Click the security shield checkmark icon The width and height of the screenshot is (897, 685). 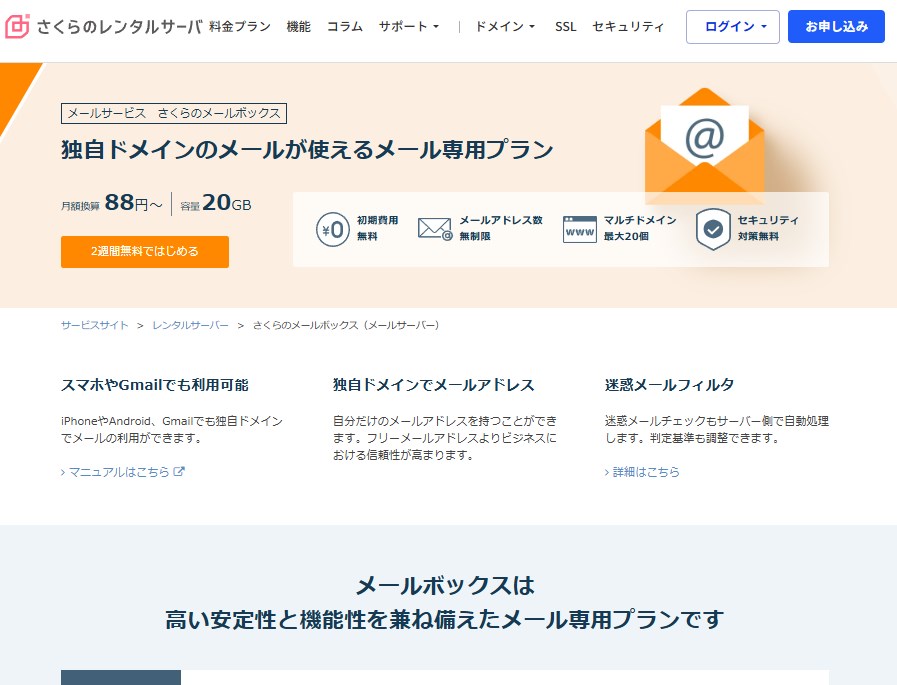pos(713,229)
